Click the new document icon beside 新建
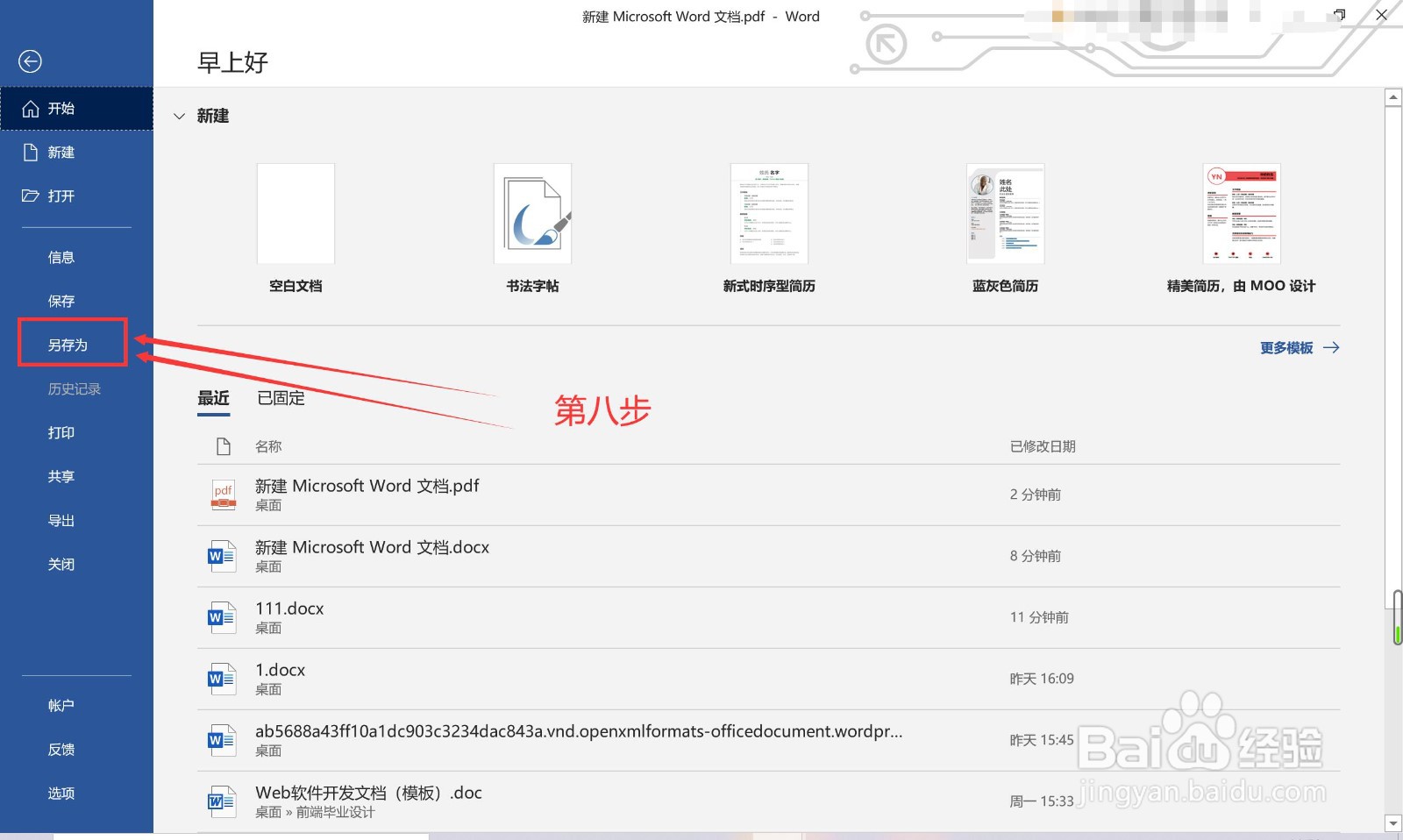The height and width of the screenshot is (840, 1403). pos(31,153)
